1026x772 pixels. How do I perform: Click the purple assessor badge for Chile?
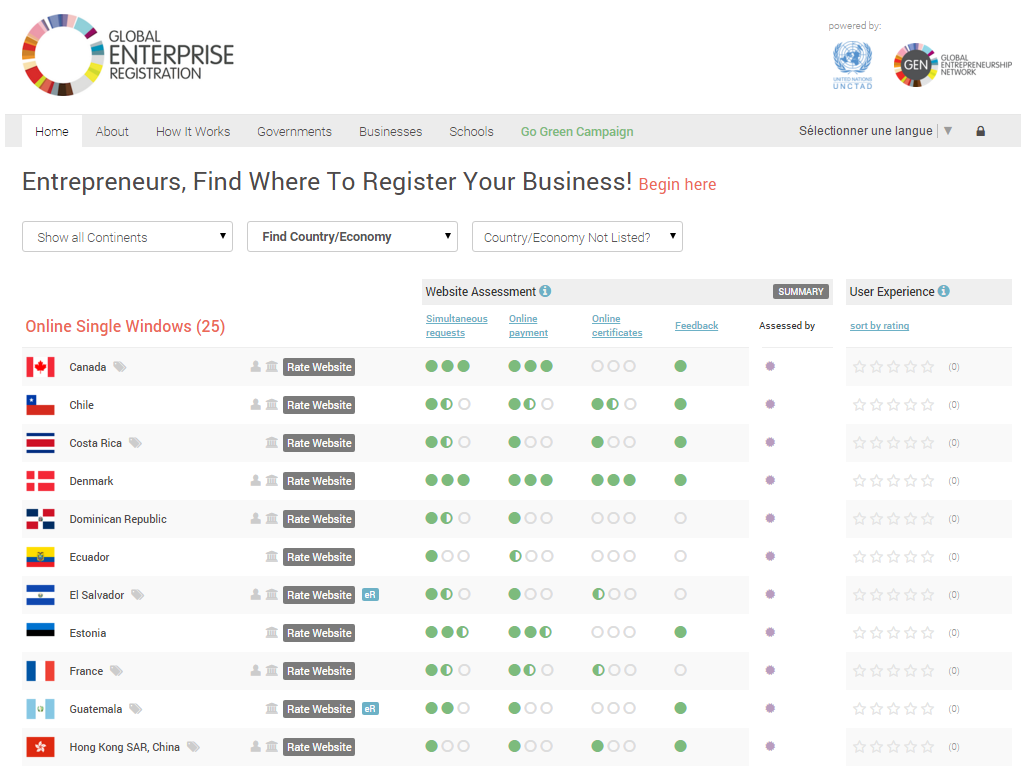pyautogui.click(x=770, y=404)
